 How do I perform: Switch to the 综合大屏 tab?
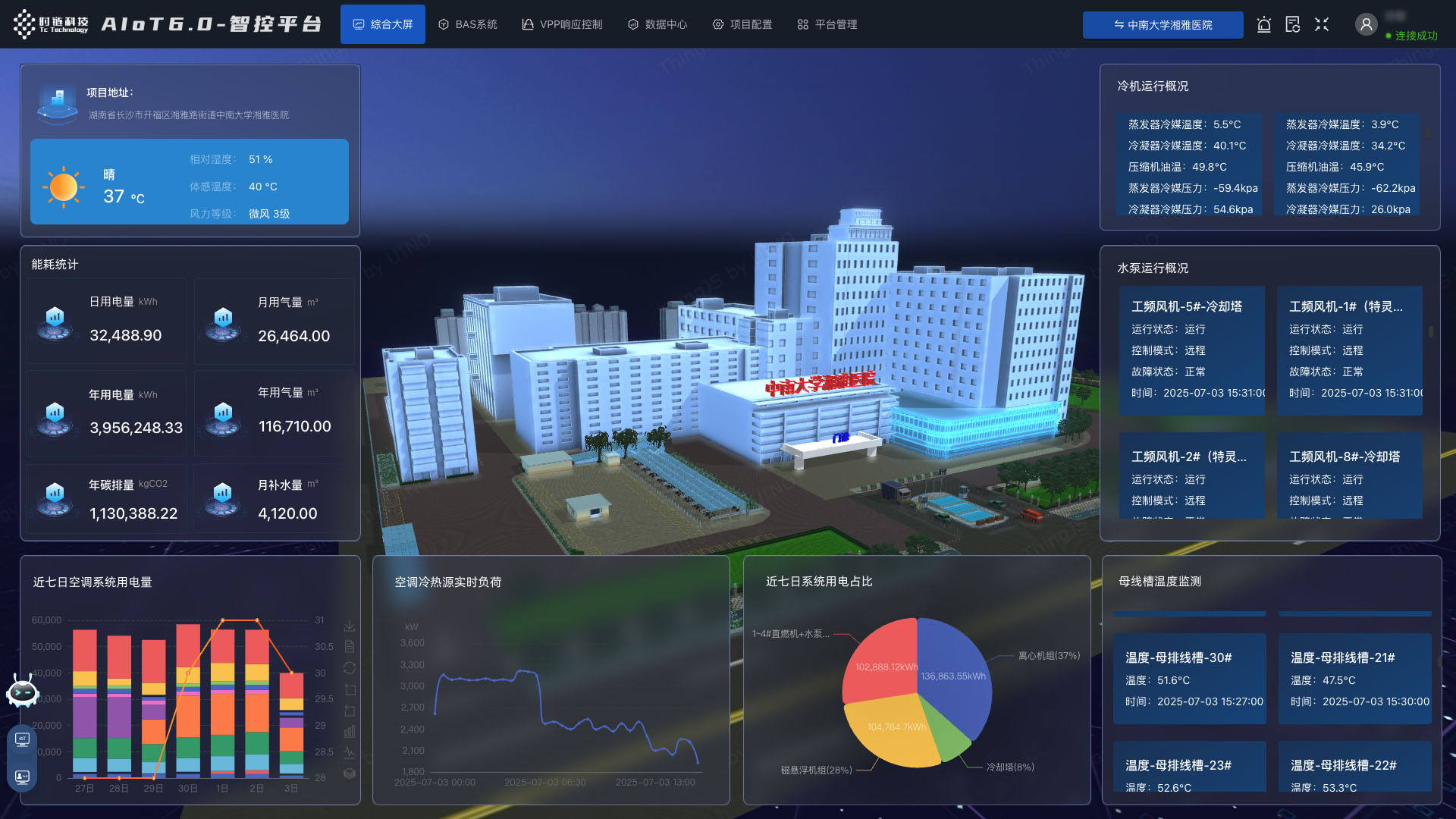pos(383,24)
